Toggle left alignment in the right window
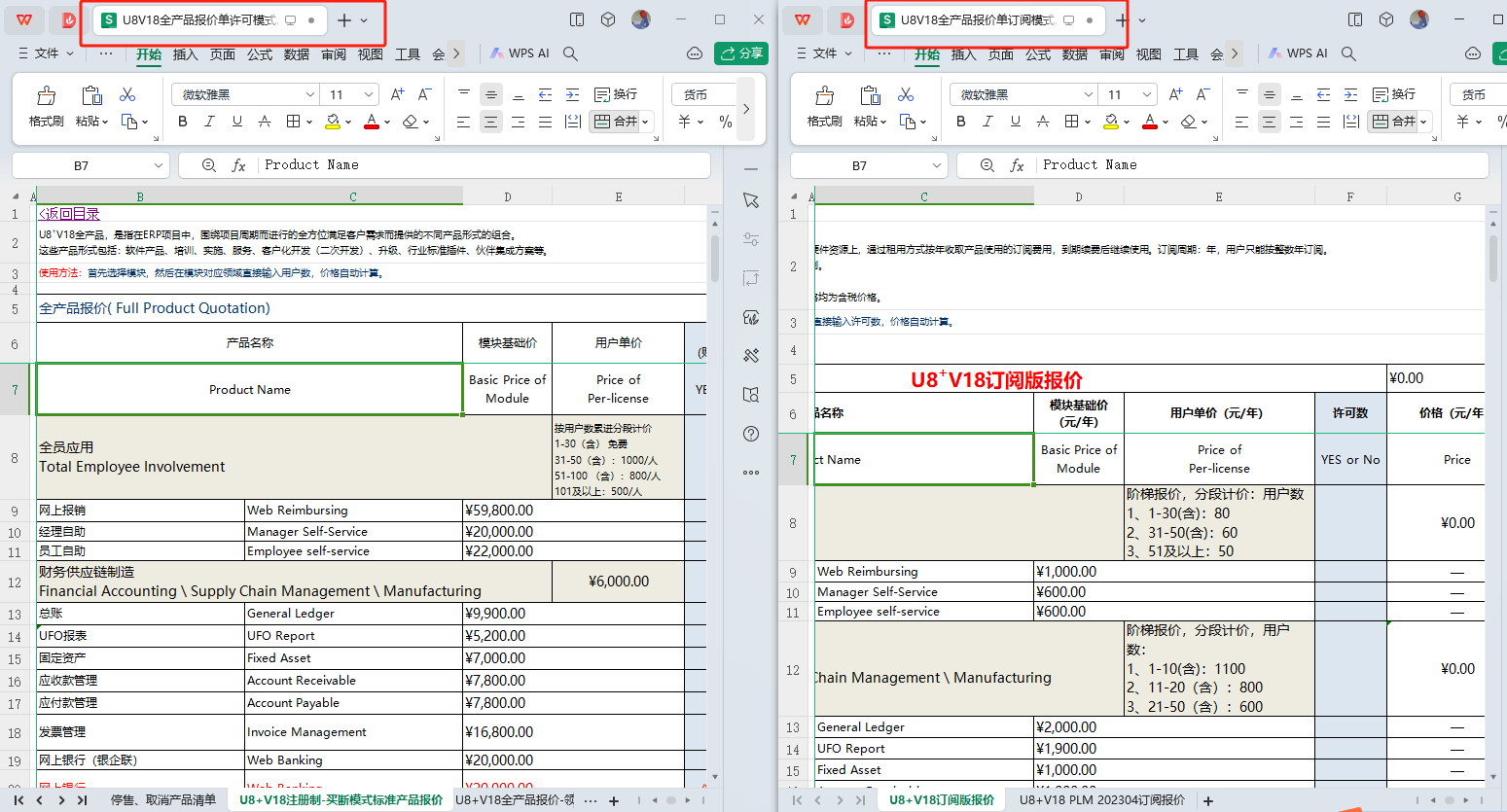 pos(1242,122)
